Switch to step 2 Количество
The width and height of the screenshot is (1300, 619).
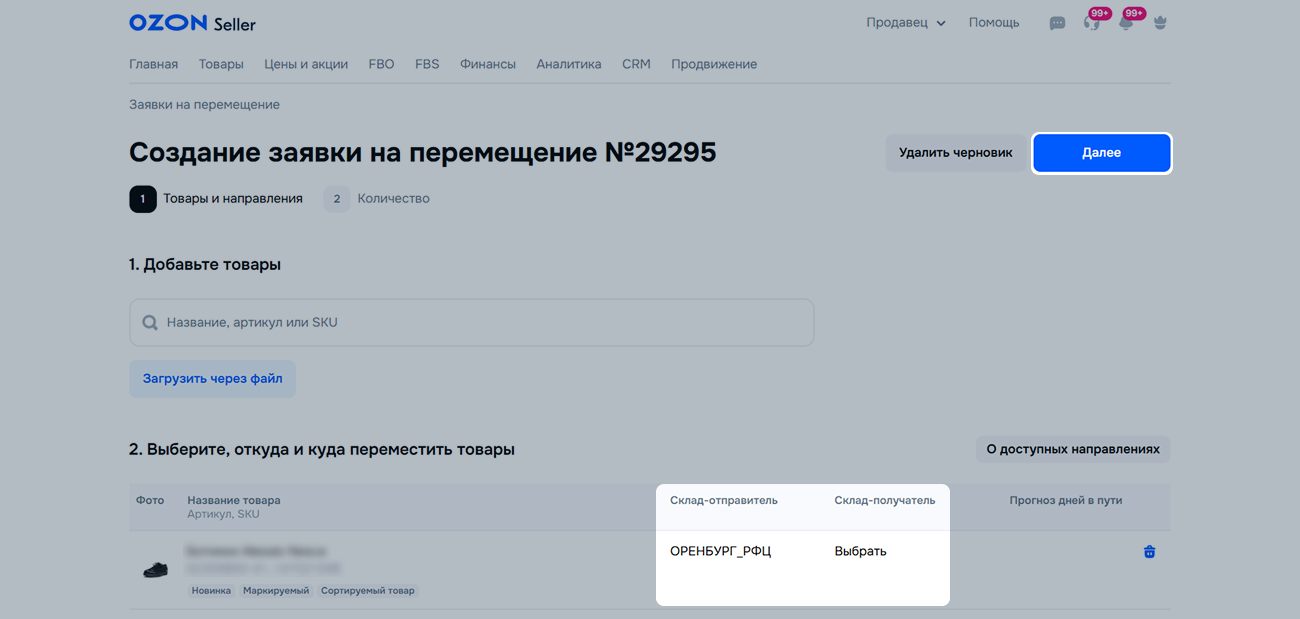(x=378, y=199)
